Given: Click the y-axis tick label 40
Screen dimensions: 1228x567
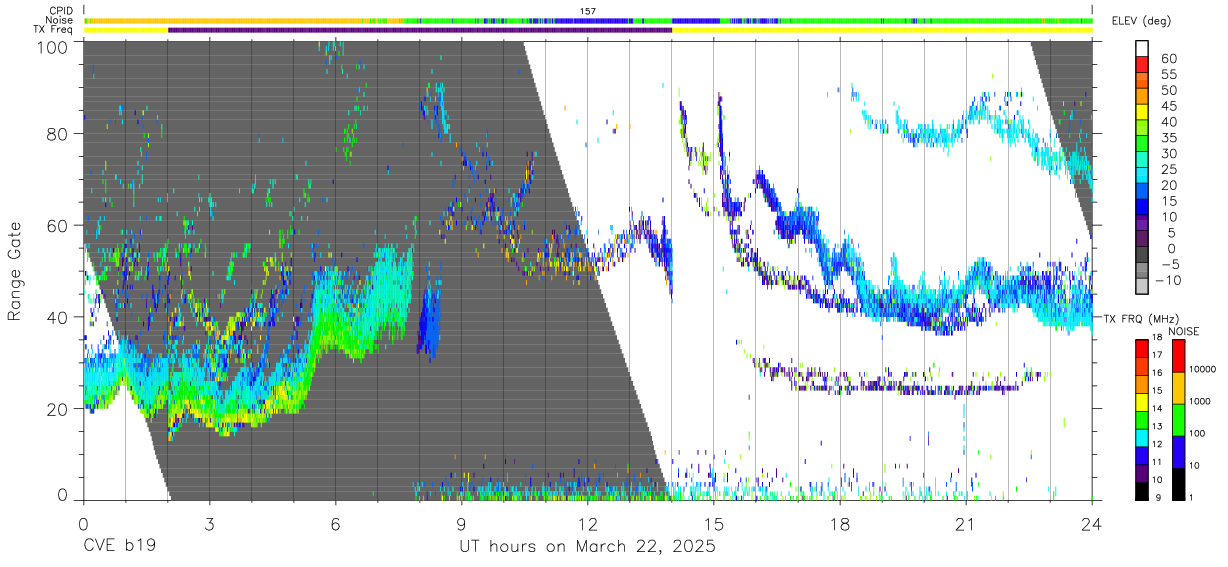Looking at the screenshot, I should pyautogui.click(x=59, y=317).
